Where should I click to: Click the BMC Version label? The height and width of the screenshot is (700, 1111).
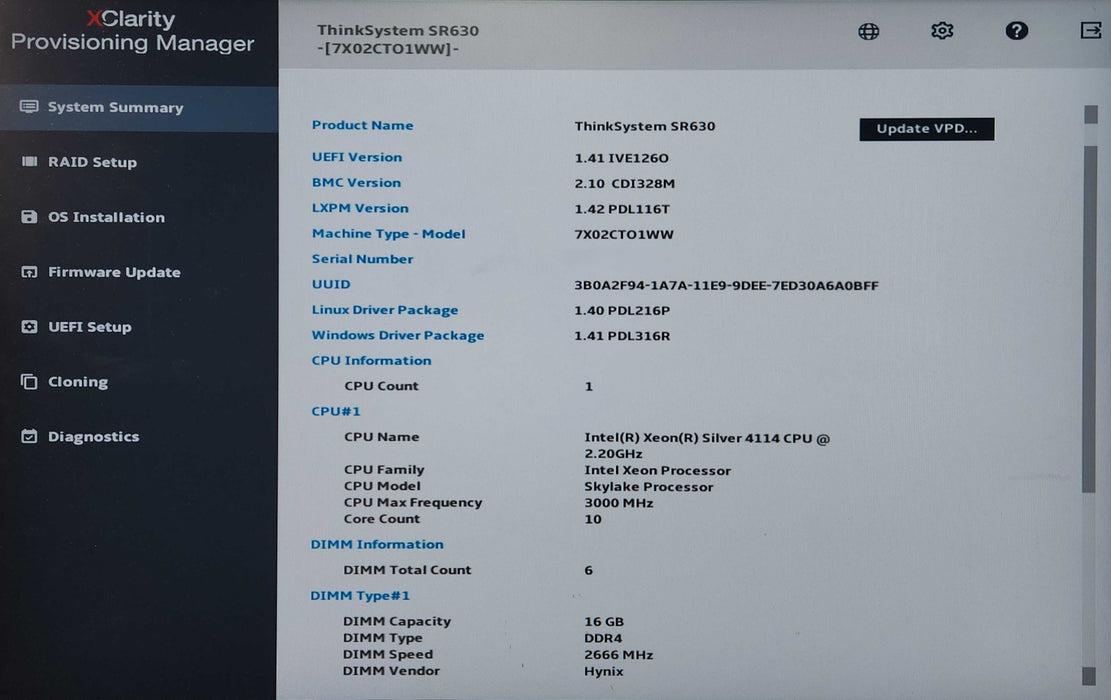click(x=356, y=183)
